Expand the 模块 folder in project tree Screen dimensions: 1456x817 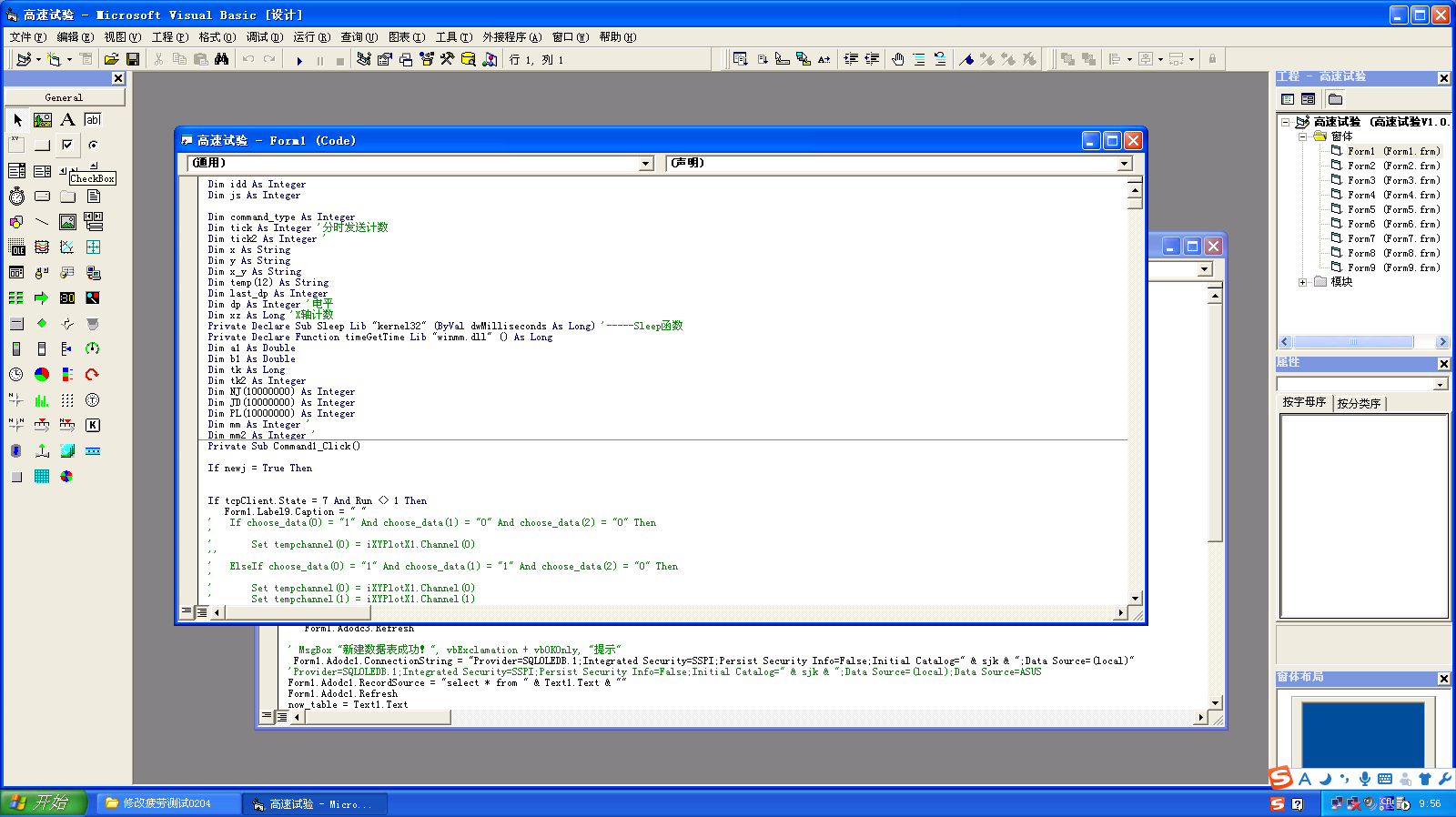tap(1303, 282)
